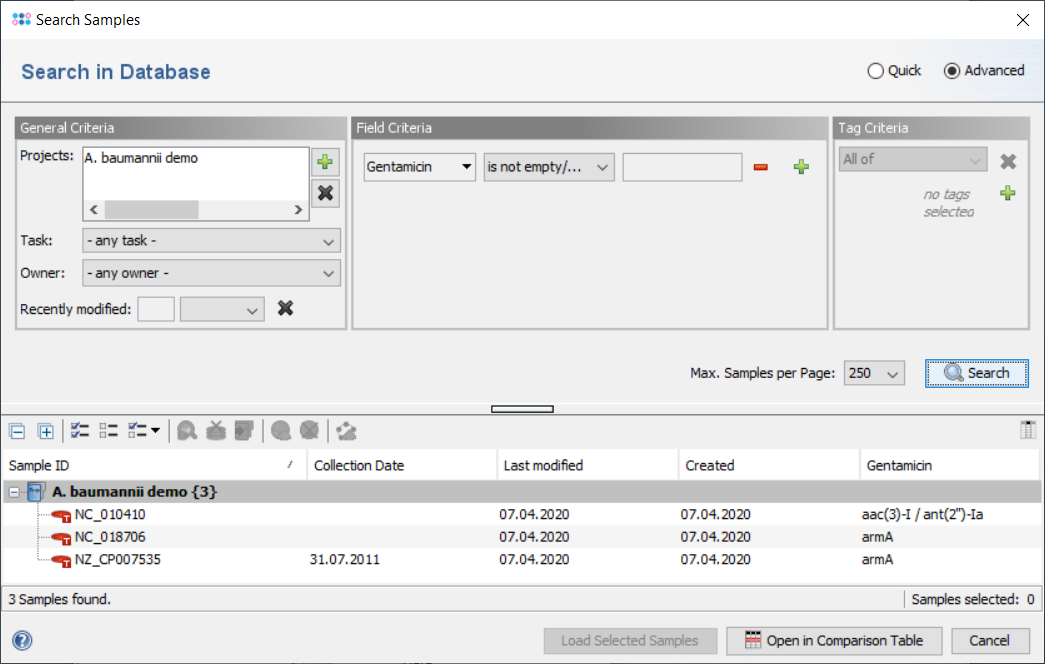The image size is (1045, 664).
Task: Add a new field criterion row
Action: tap(800, 167)
